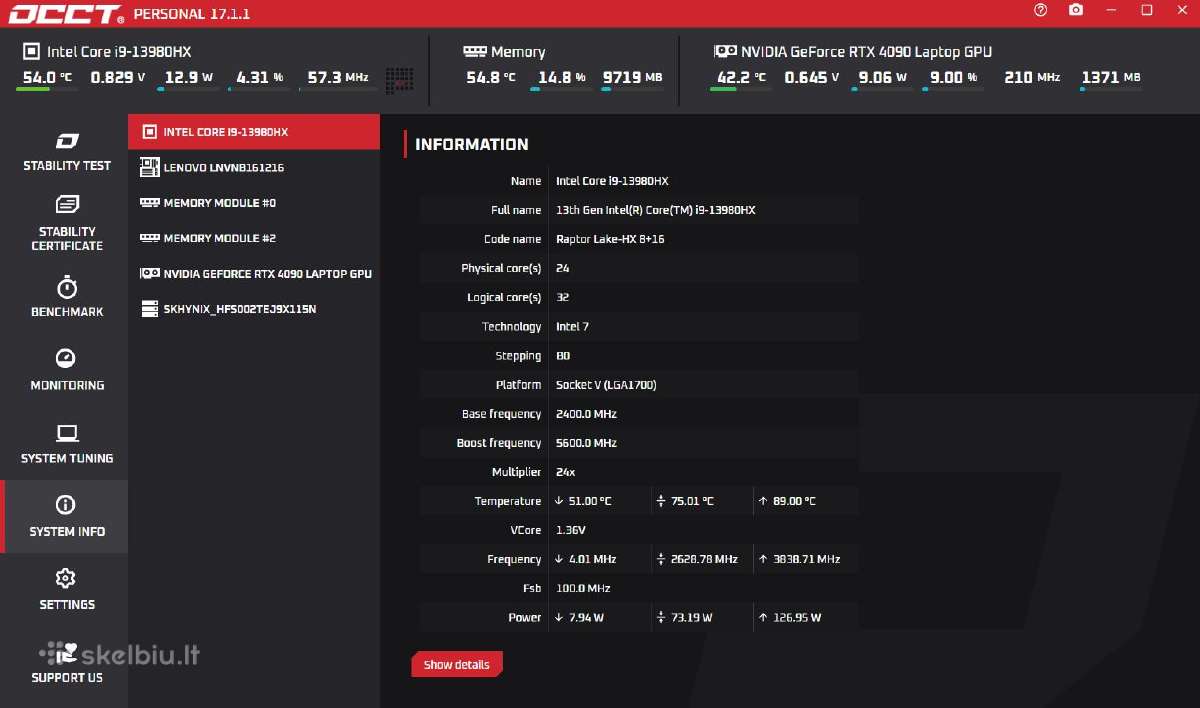Image resolution: width=1200 pixels, height=708 pixels.
Task: Open the Stability Certificate page
Action: (67, 224)
